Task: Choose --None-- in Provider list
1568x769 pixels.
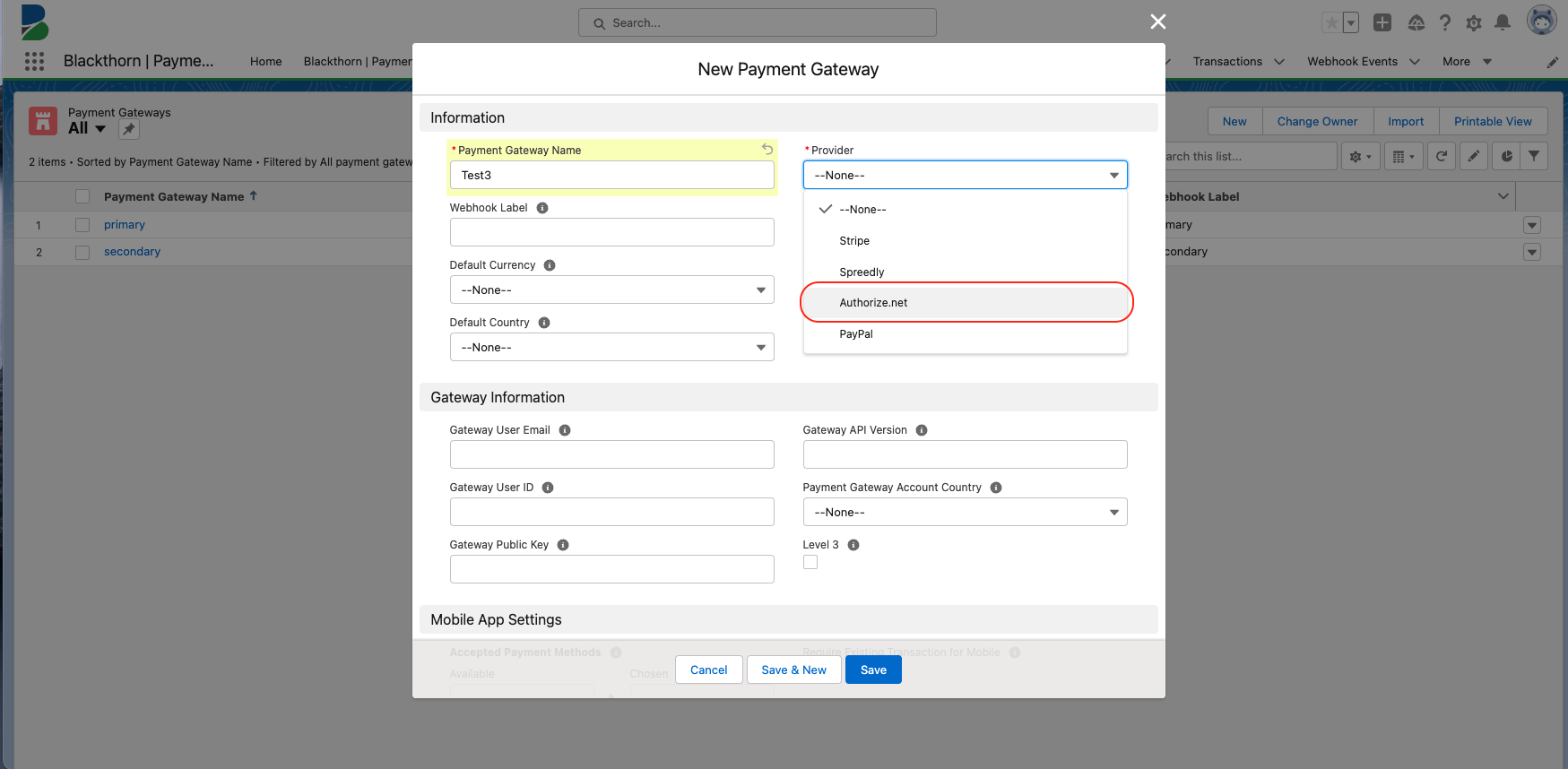Action: [x=965, y=209]
